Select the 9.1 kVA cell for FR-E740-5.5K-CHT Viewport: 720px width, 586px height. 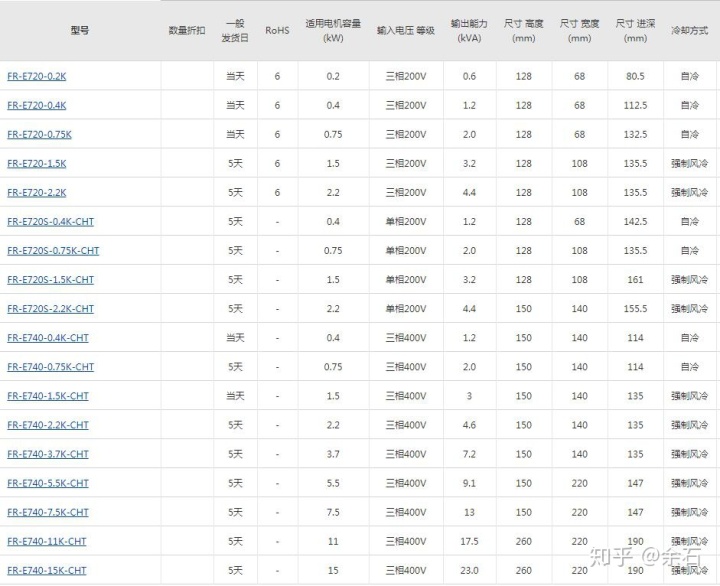point(469,483)
